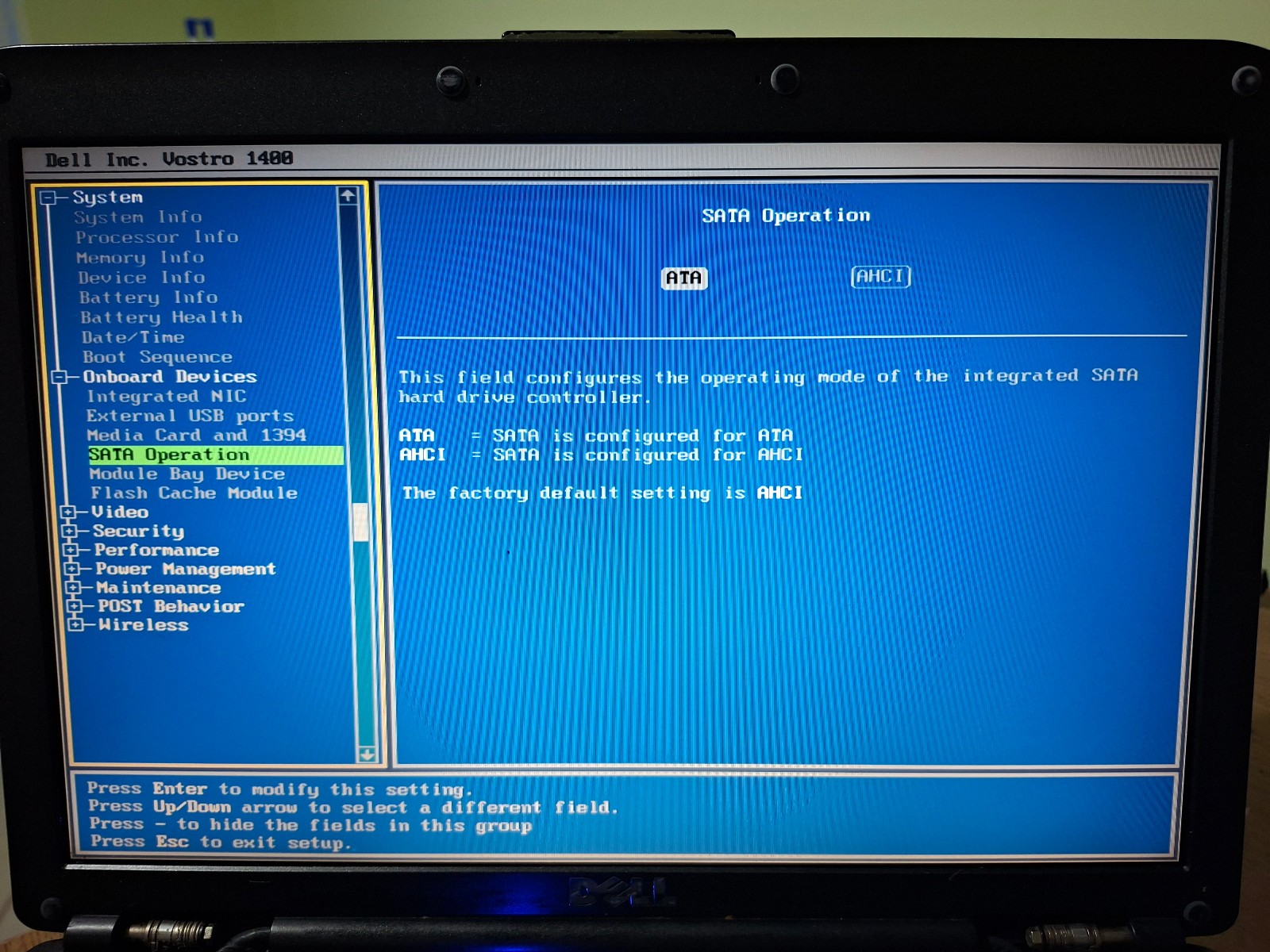Open Date/Time entry
Screen dimensions: 1270x952
[133, 337]
